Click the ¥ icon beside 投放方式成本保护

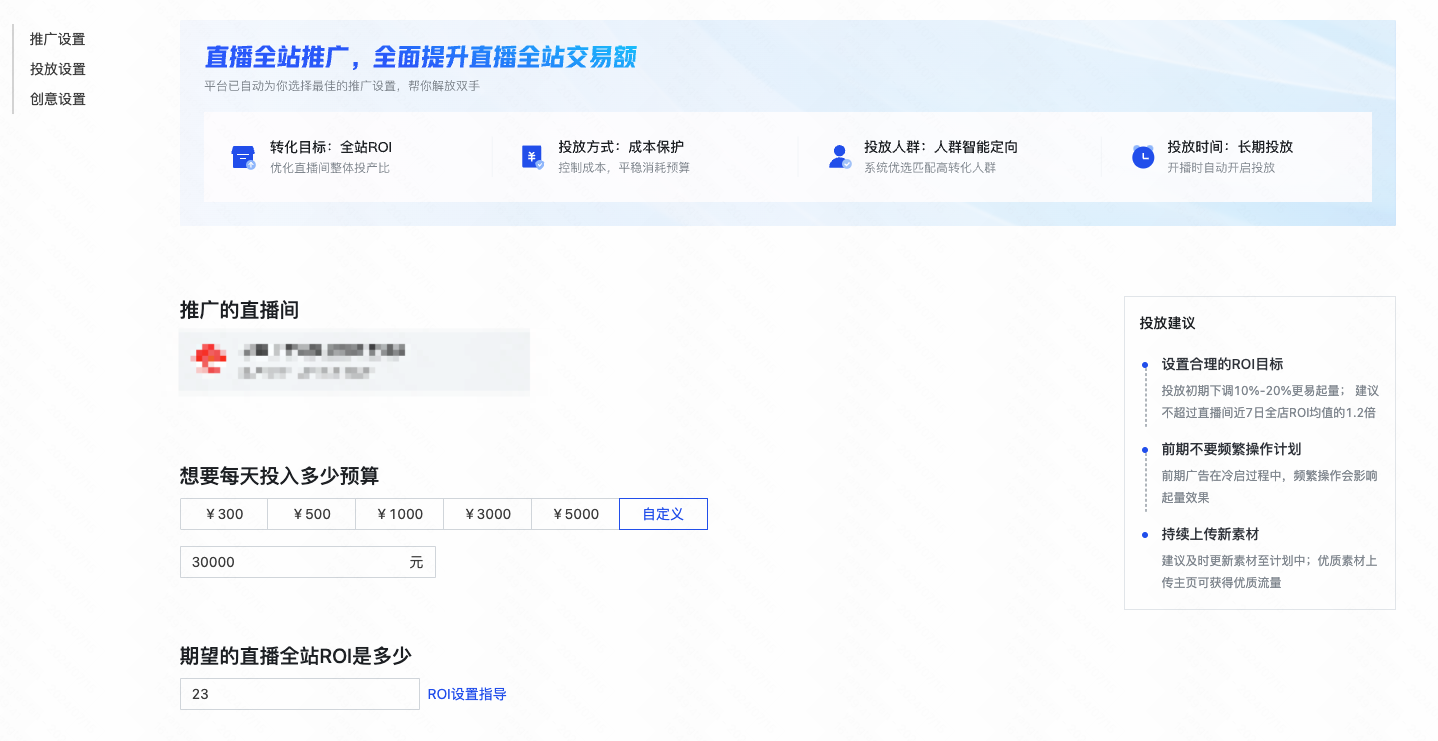(533, 156)
